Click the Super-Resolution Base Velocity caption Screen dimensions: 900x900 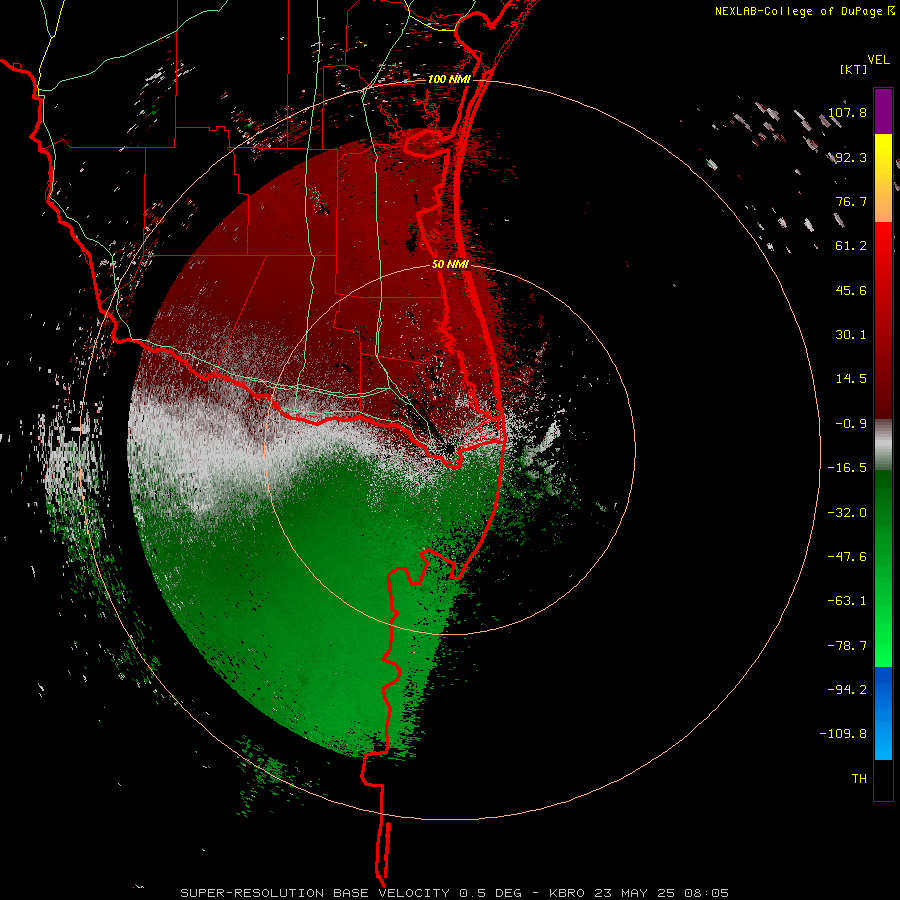454,893
